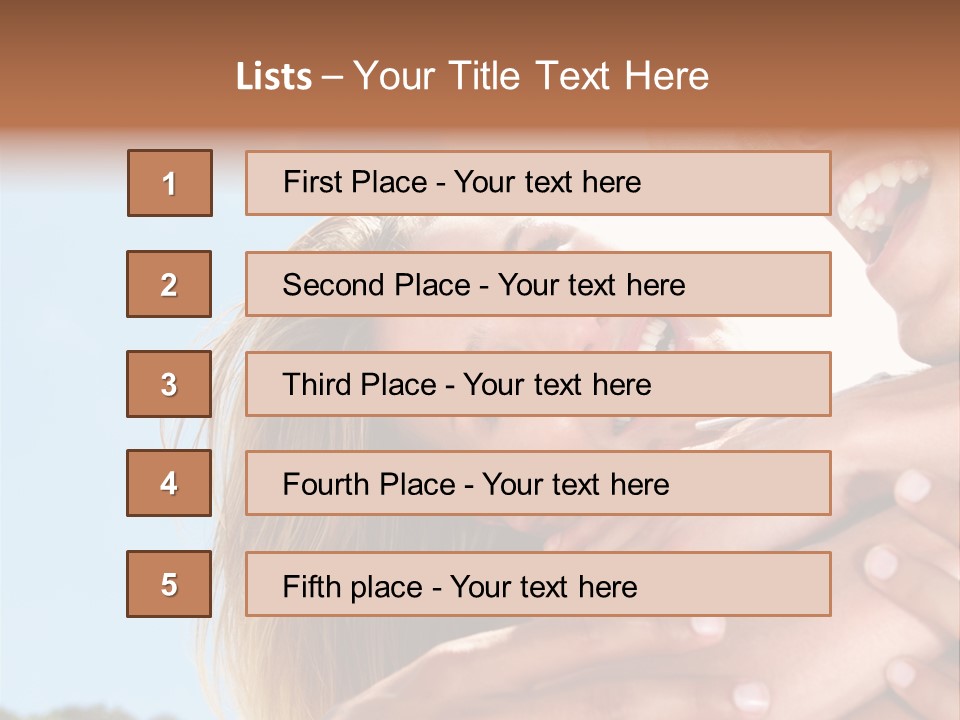
Task: Click the Fifth place text box
Action: (x=538, y=584)
